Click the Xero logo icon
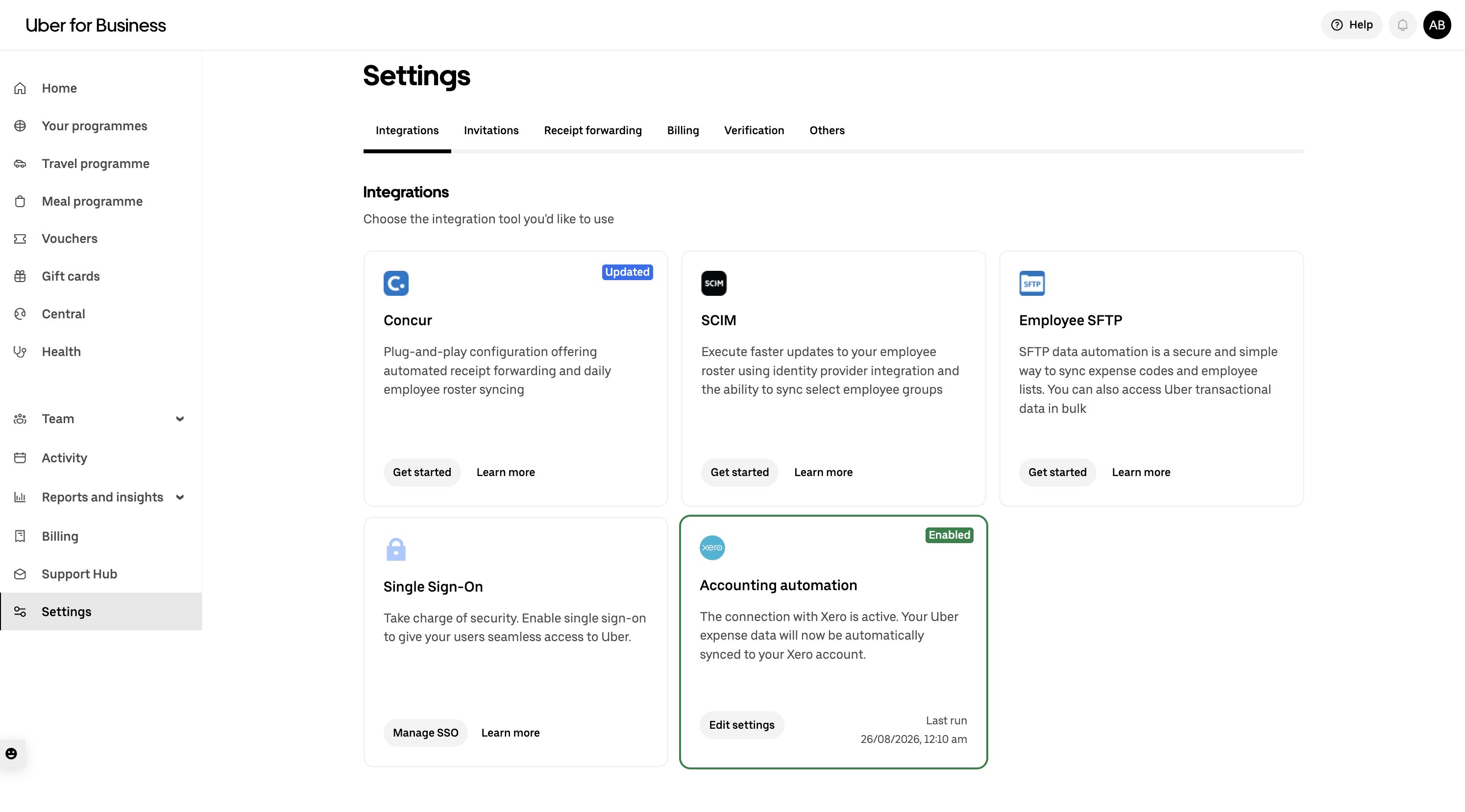Screen dimensions: 1465x812 [x=712, y=548]
